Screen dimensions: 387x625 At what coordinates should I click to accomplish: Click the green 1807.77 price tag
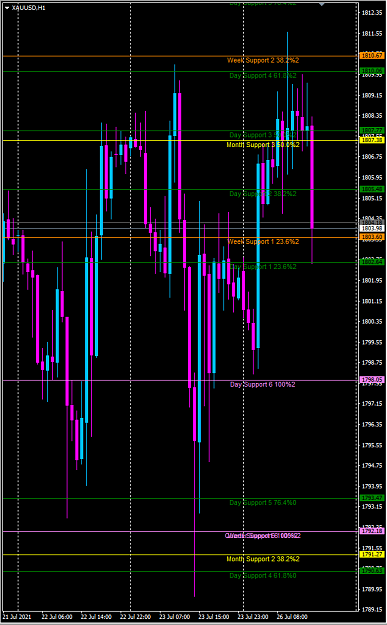372,130
